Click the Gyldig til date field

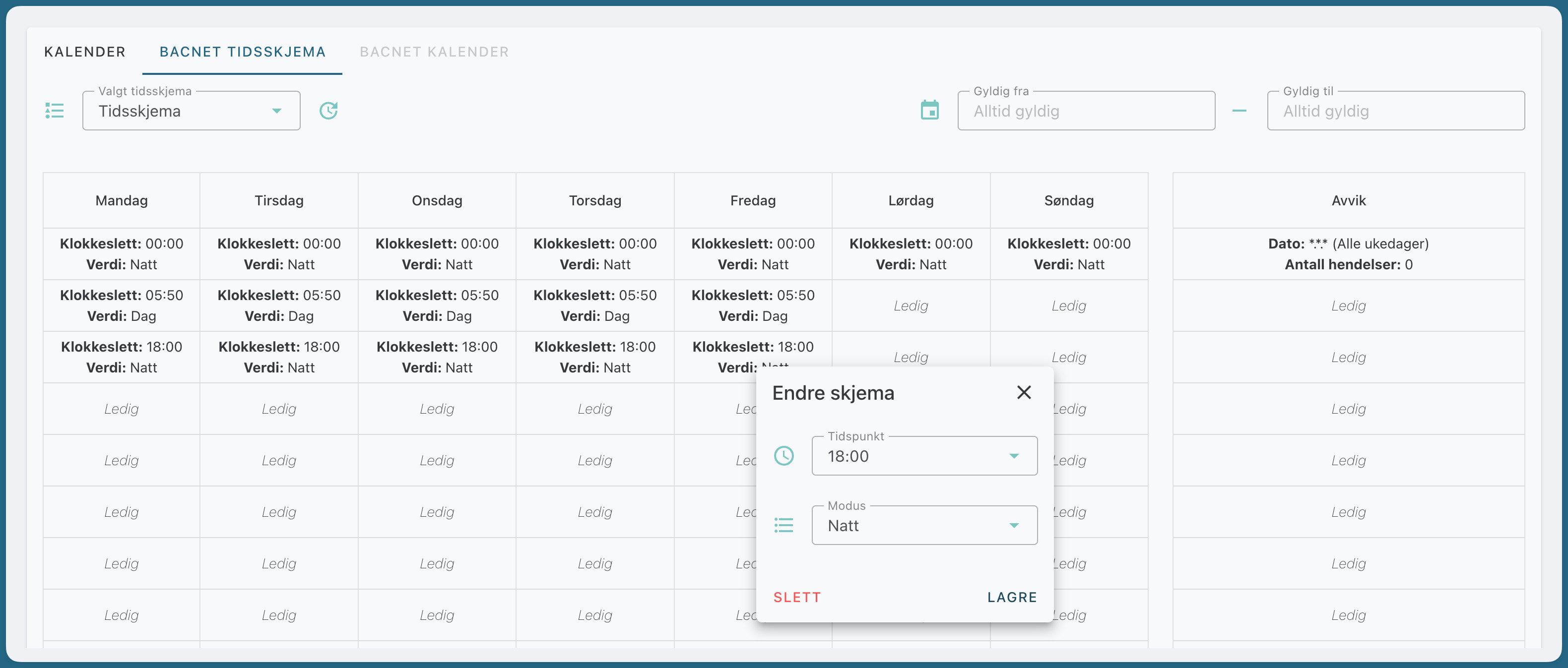click(1395, 111)
